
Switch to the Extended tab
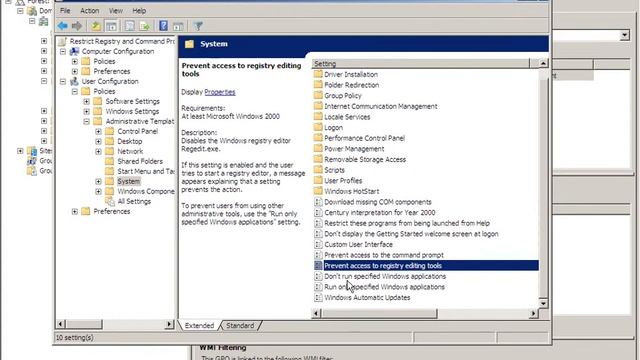point(199,325)
